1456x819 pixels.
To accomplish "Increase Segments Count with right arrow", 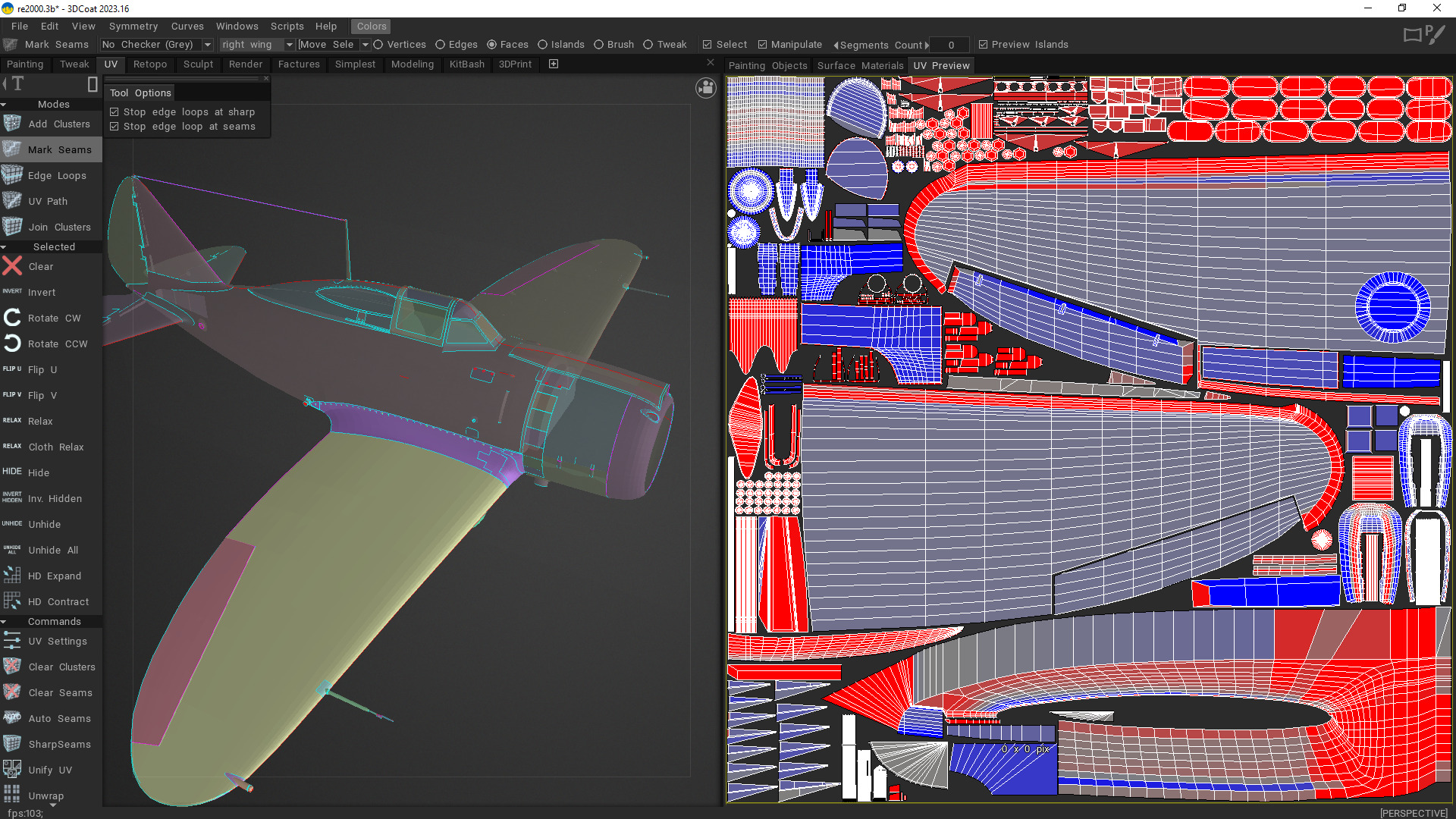I will 927,45.
